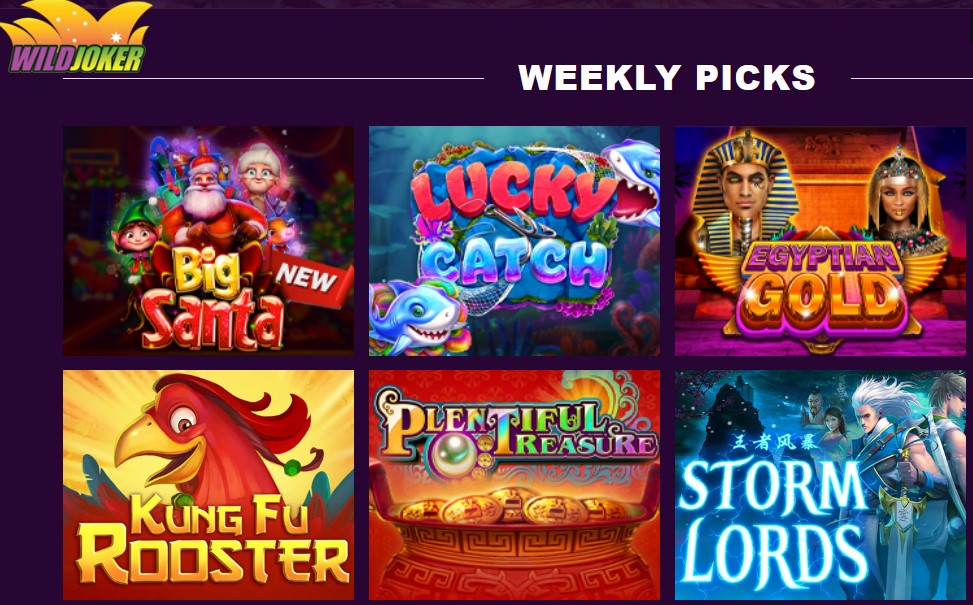Click the elf character in Big Santa
The image size is (973, 605).
point(135,241)
